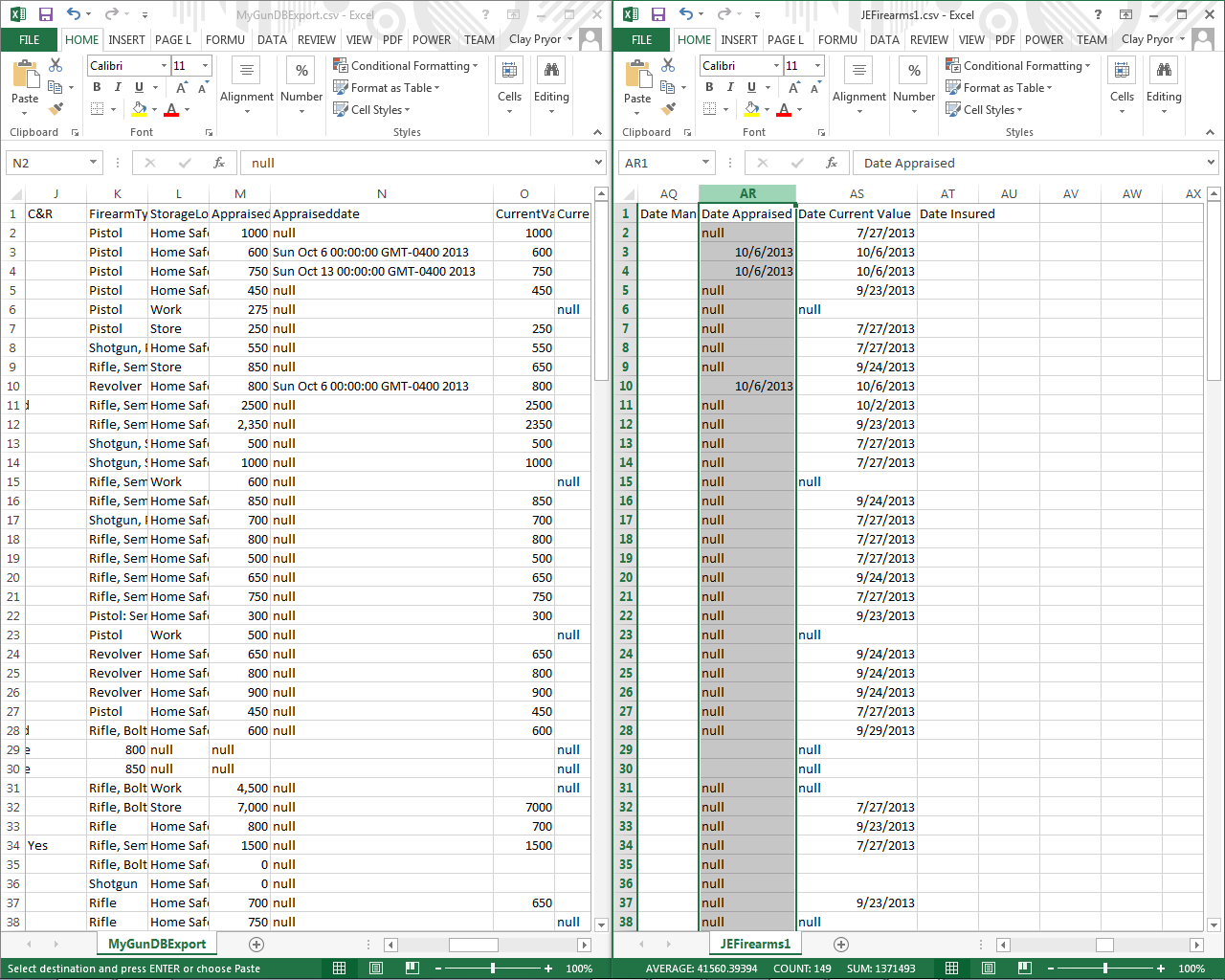Click Cells icon in left ribbon
1225x980 pixels.
coord(509,71)
